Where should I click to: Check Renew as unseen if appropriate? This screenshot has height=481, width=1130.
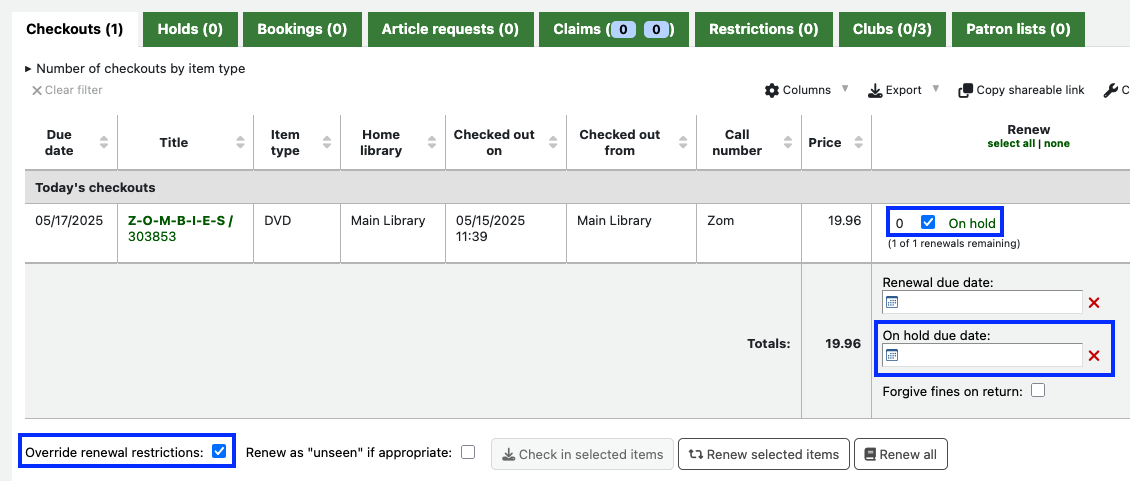tap(468, 452)
